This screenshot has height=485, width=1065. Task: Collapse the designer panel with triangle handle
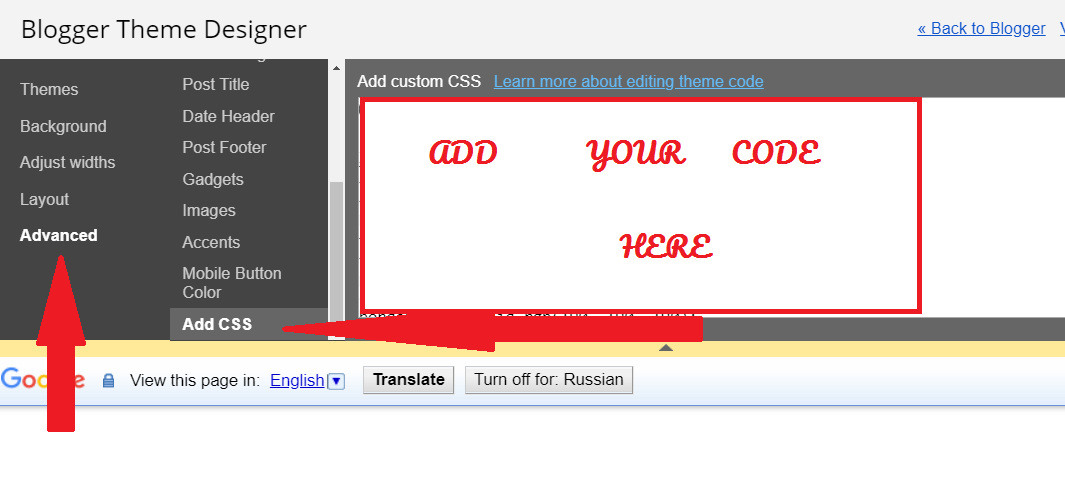tap(666, 348)
